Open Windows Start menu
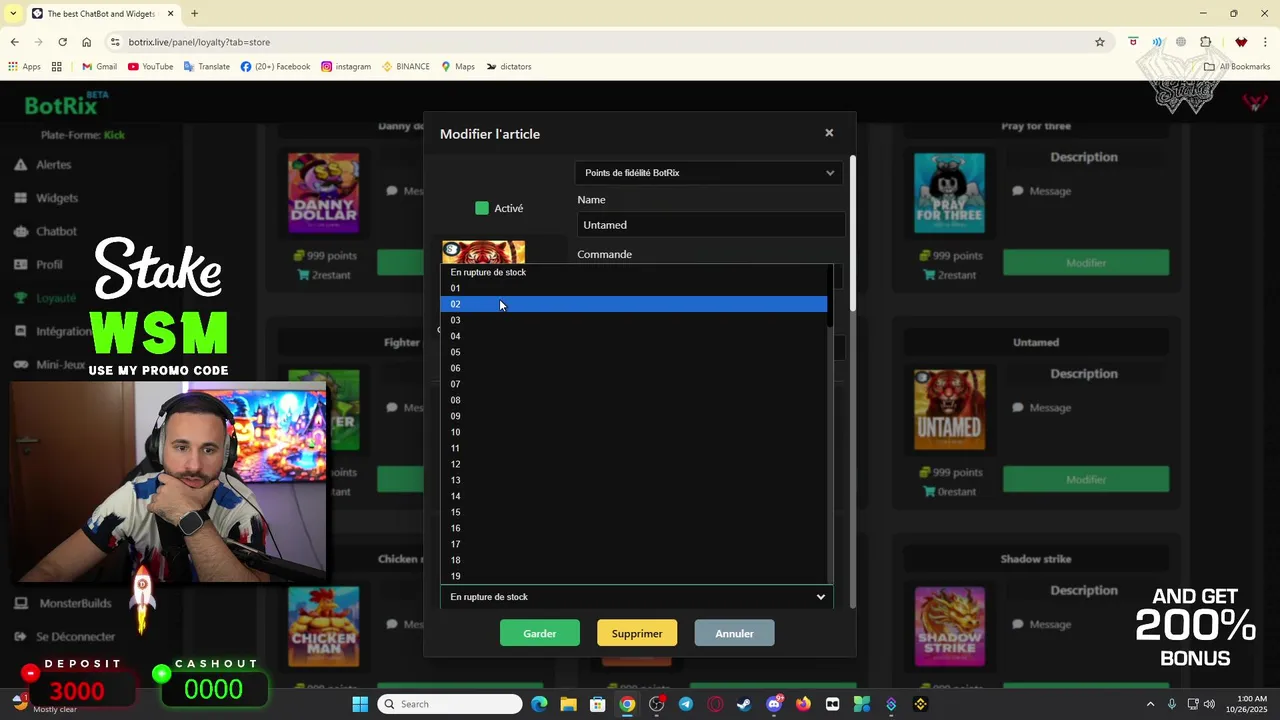 (360, 704)
